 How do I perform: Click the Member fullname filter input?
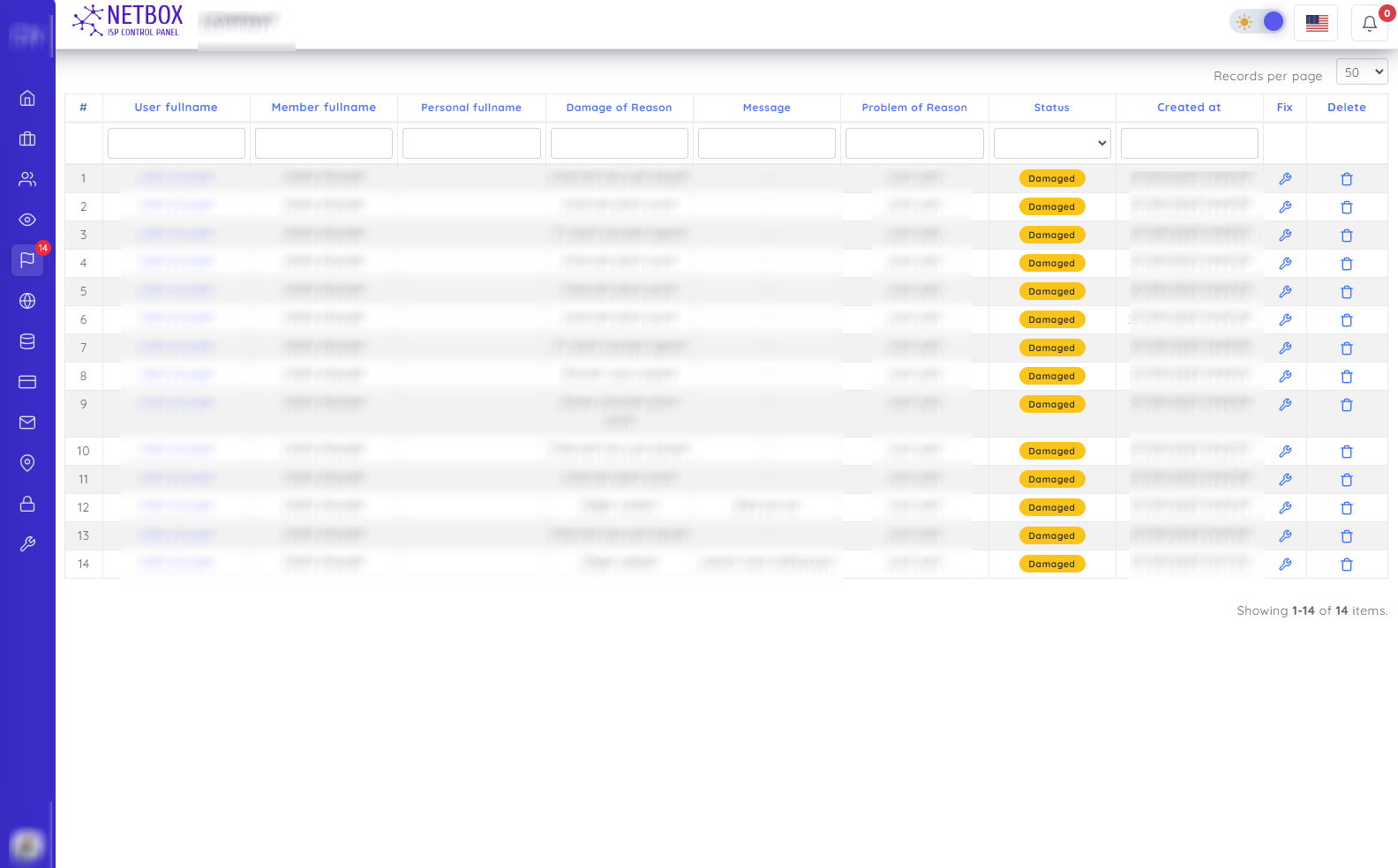point(324,143)
